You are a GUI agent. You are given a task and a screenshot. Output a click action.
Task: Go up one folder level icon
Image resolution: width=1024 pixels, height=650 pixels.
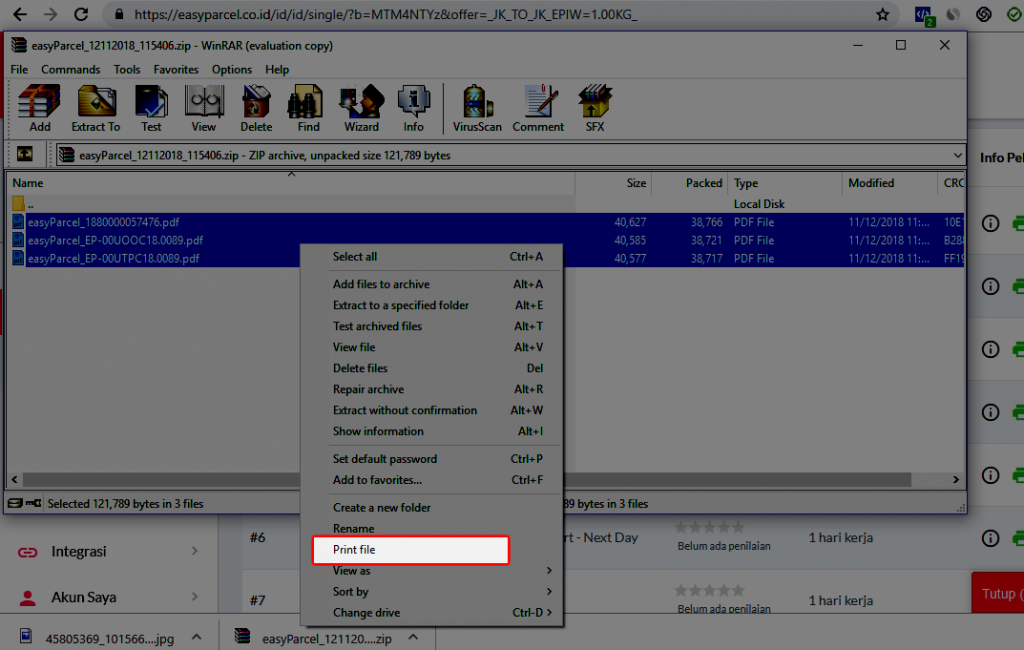coord(25,155)
